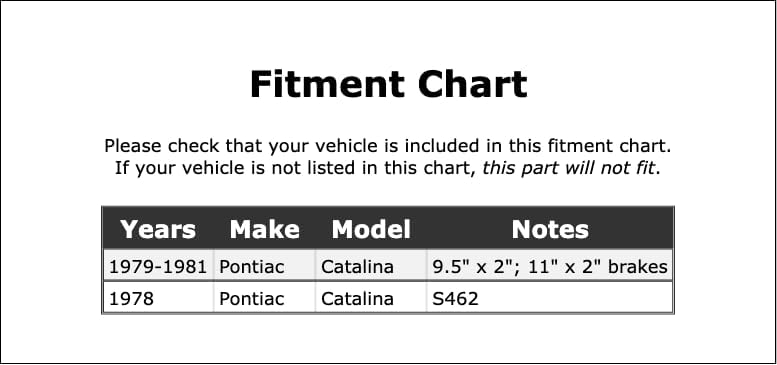
Task: Click Pontiac in the 1979-1981 row
Action: pyautogui.click(x=252, y=267)
